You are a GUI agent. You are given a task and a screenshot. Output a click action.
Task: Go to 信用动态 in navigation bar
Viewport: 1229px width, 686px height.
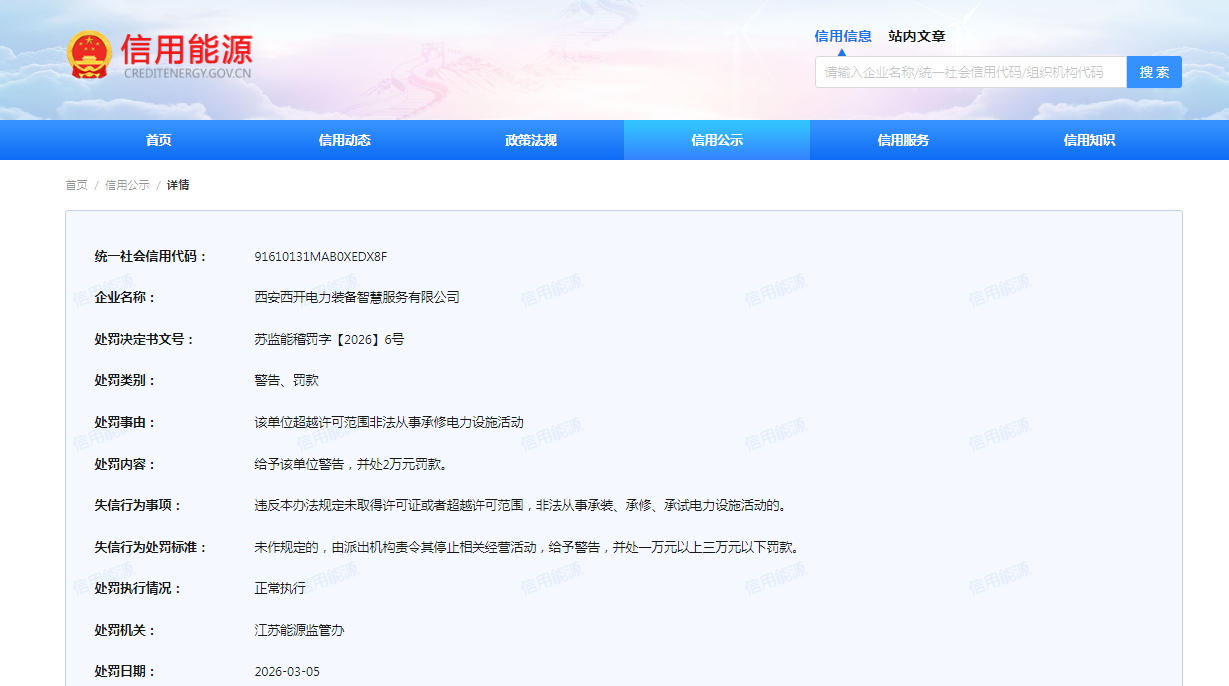344,140
